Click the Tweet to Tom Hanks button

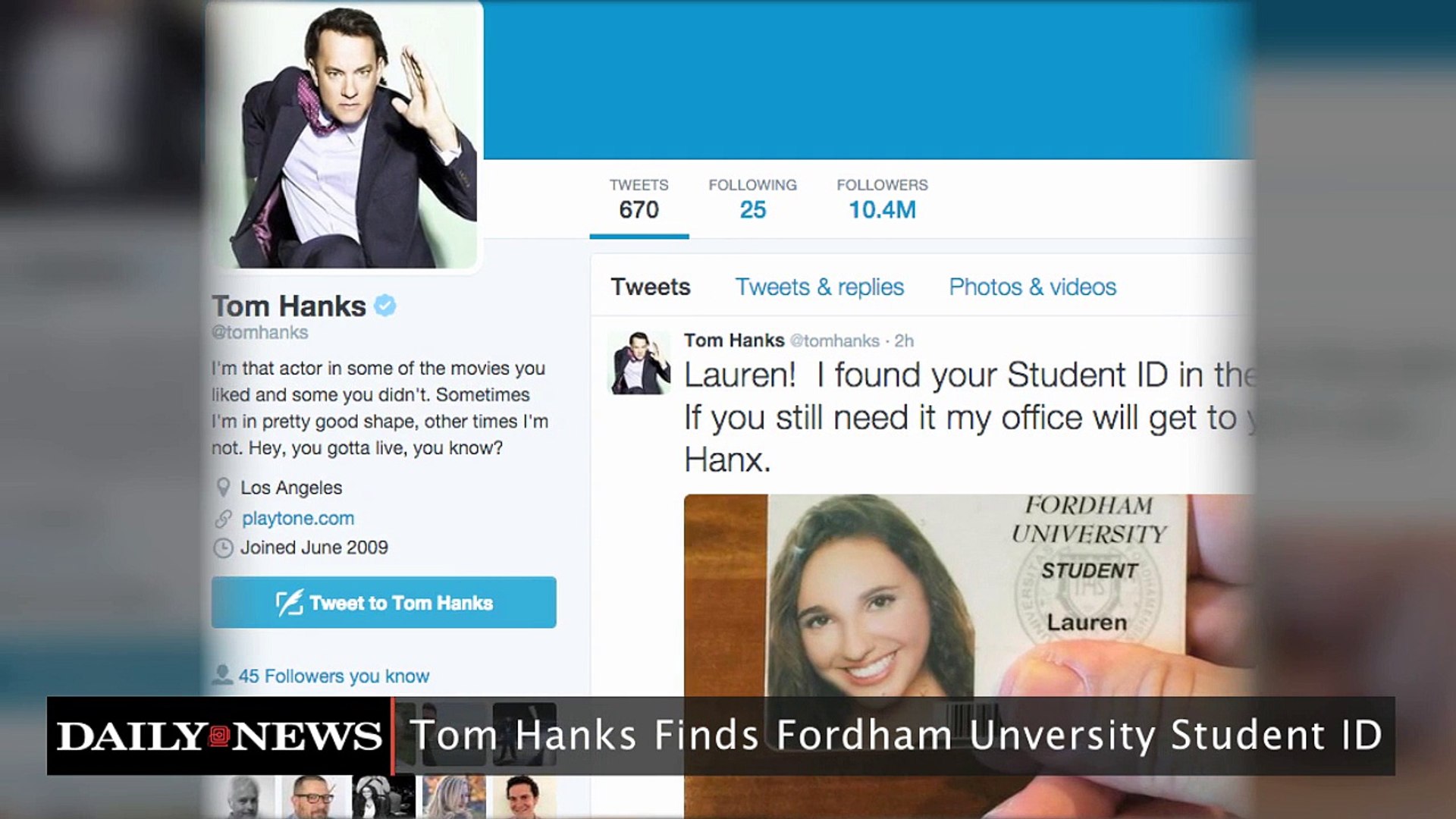pos(384,602)
